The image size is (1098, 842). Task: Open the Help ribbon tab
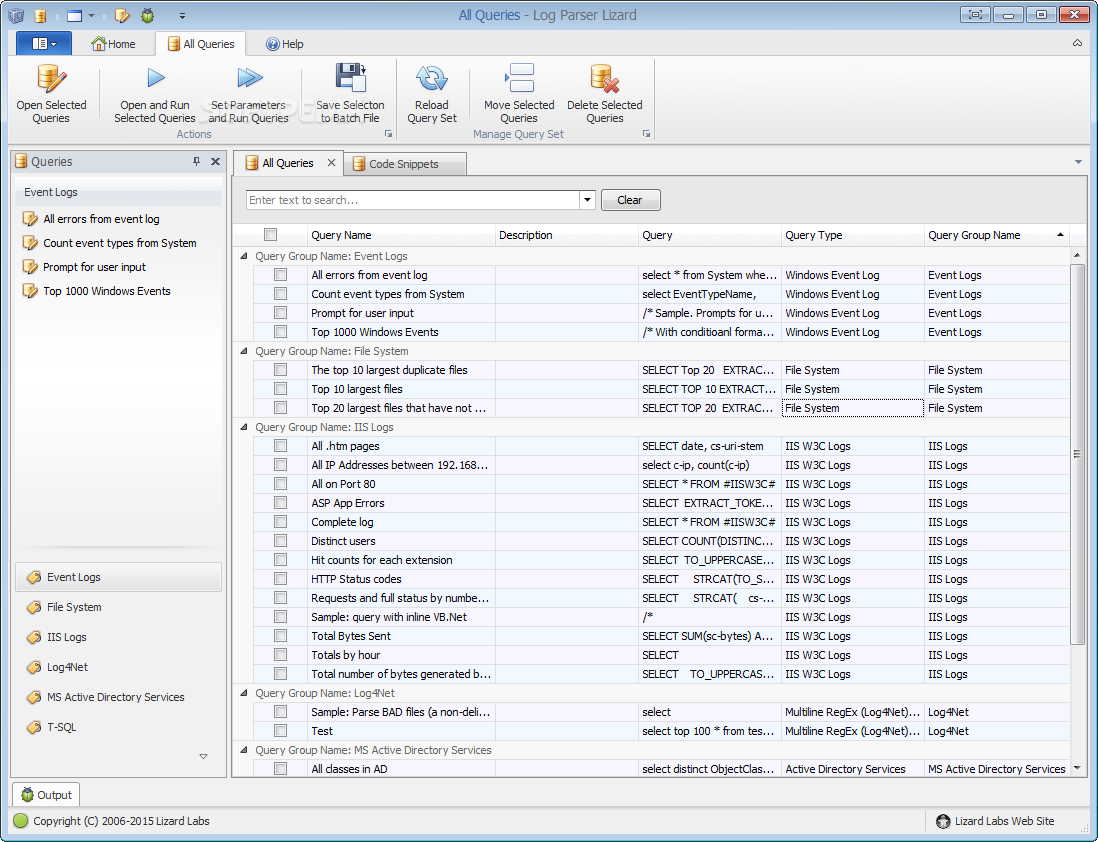click(284, 44)
